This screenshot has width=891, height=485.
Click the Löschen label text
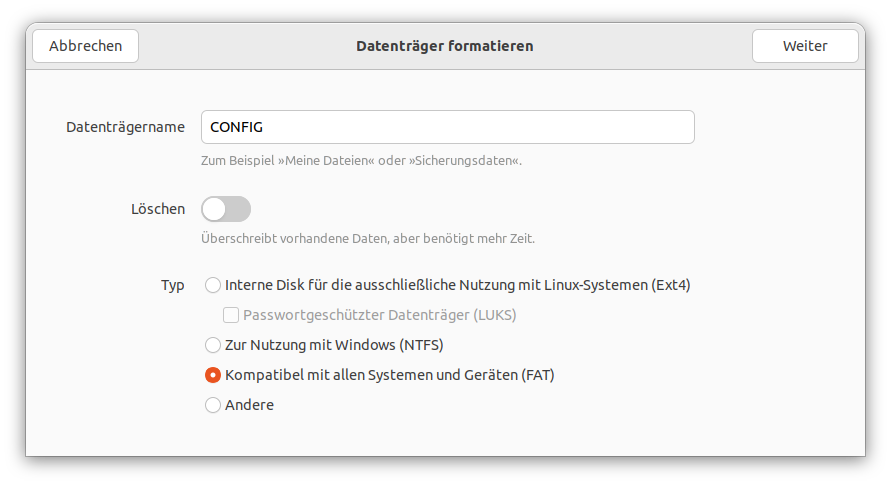coord(158,209)
